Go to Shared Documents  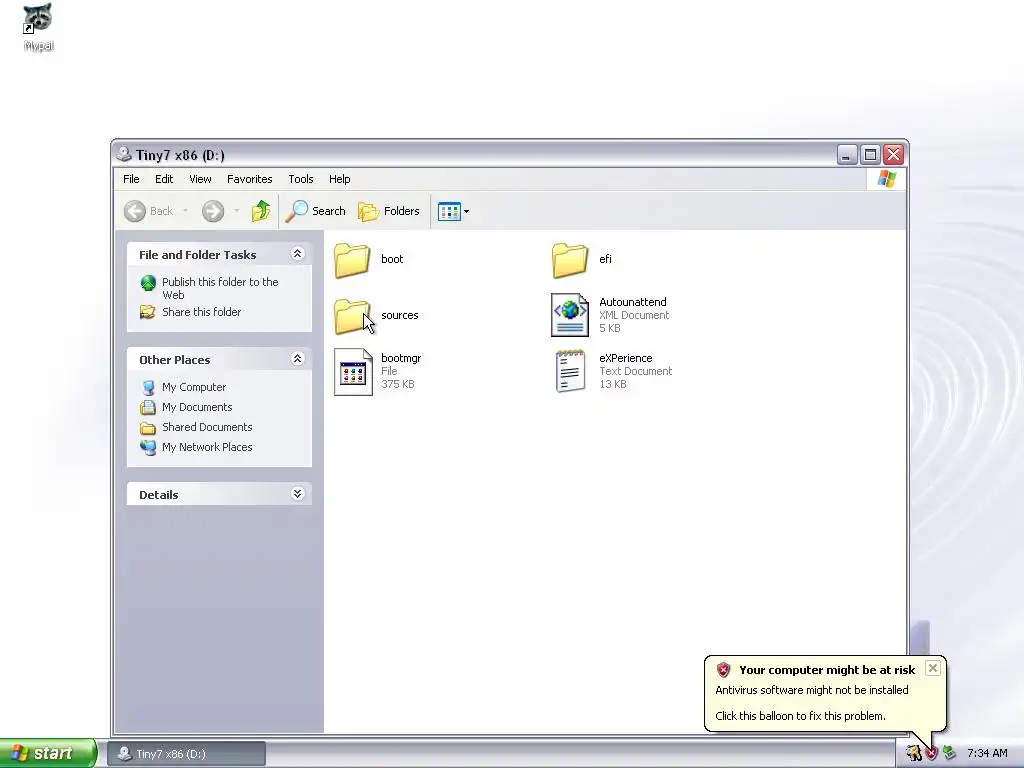click(207, 427)
